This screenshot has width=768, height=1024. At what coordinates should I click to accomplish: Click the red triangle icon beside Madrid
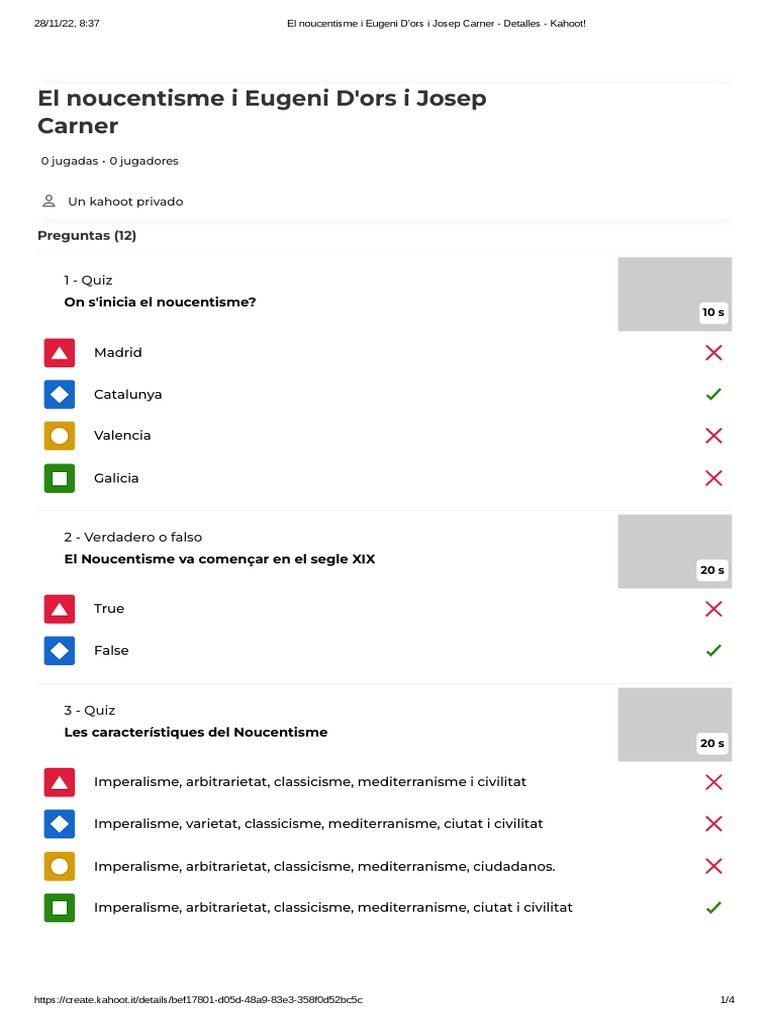(60, 353)
